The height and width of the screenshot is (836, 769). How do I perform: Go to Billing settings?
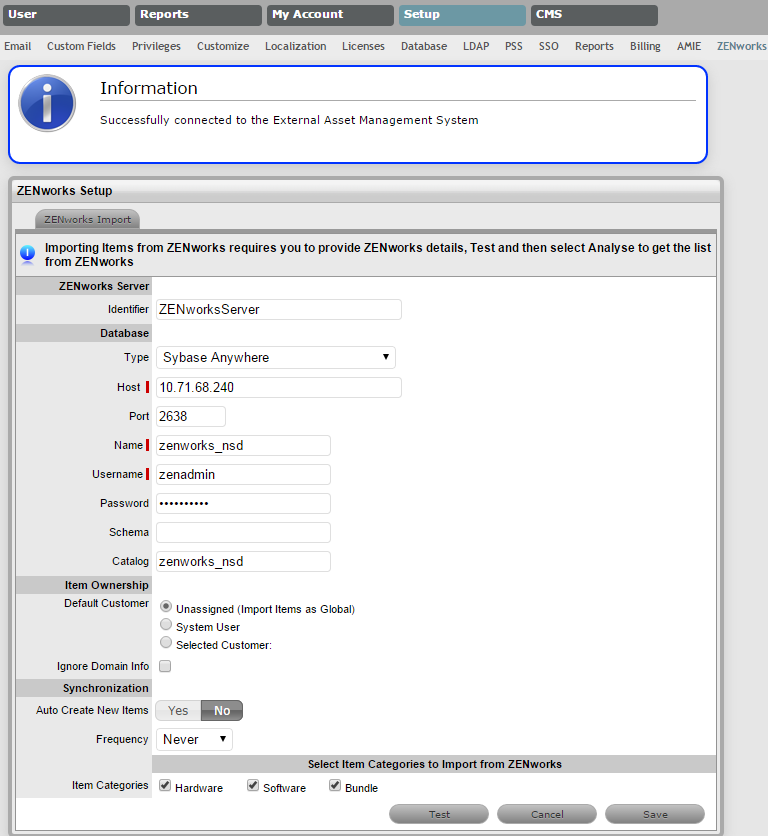coord(645,46)
